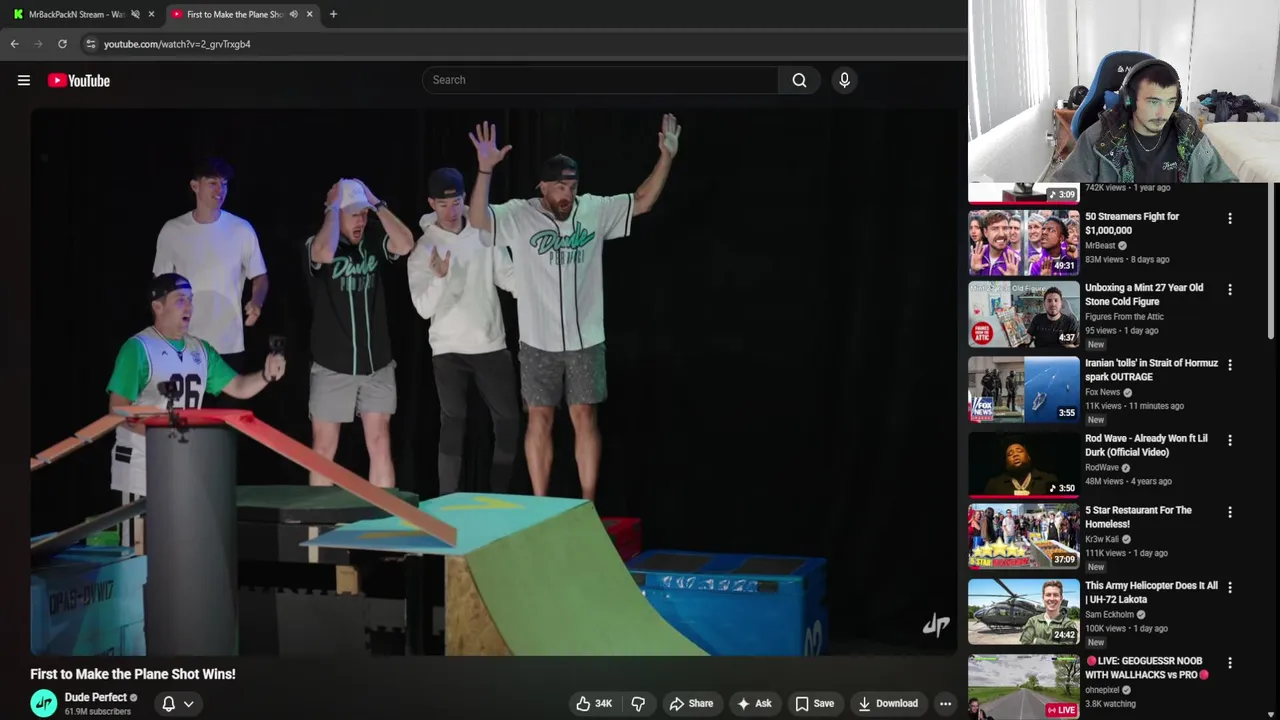Mute the MrBackPackN Stream tab audio icon
The width and height of the screenshot is (1280, 720).
(x=135, y=14)
